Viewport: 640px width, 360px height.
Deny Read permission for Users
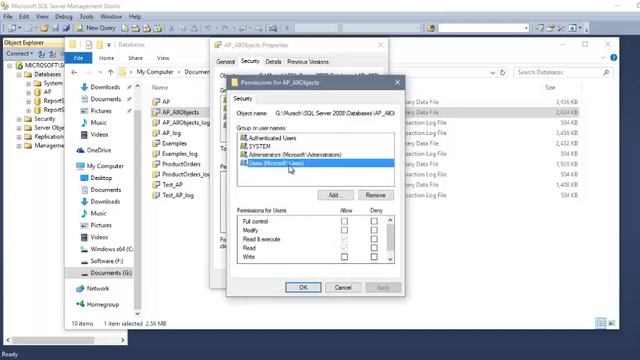[374, 248]
